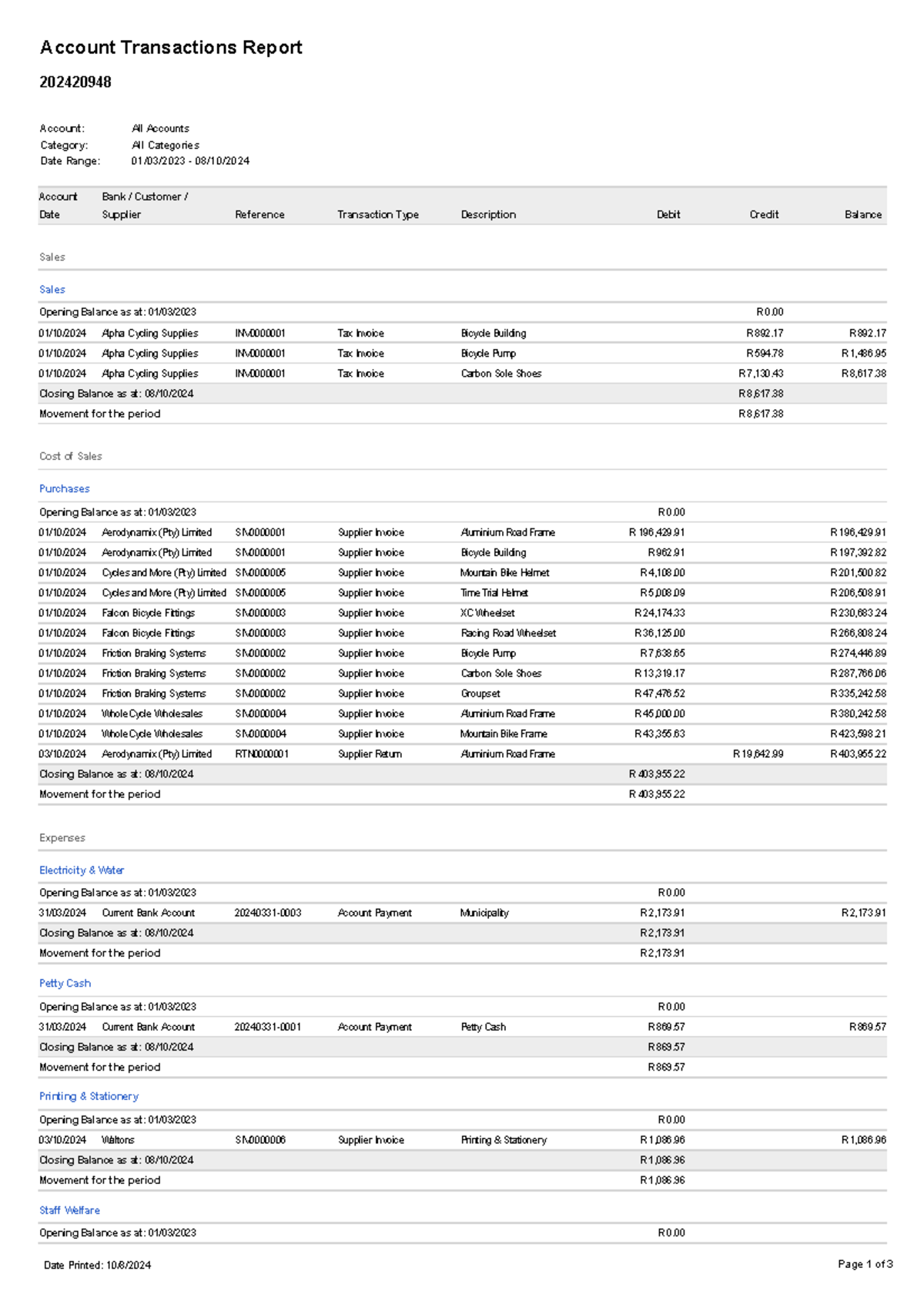Open the blue Sales account link
924x1308 pixels.
pyautogui.click(x=52, y=290)
